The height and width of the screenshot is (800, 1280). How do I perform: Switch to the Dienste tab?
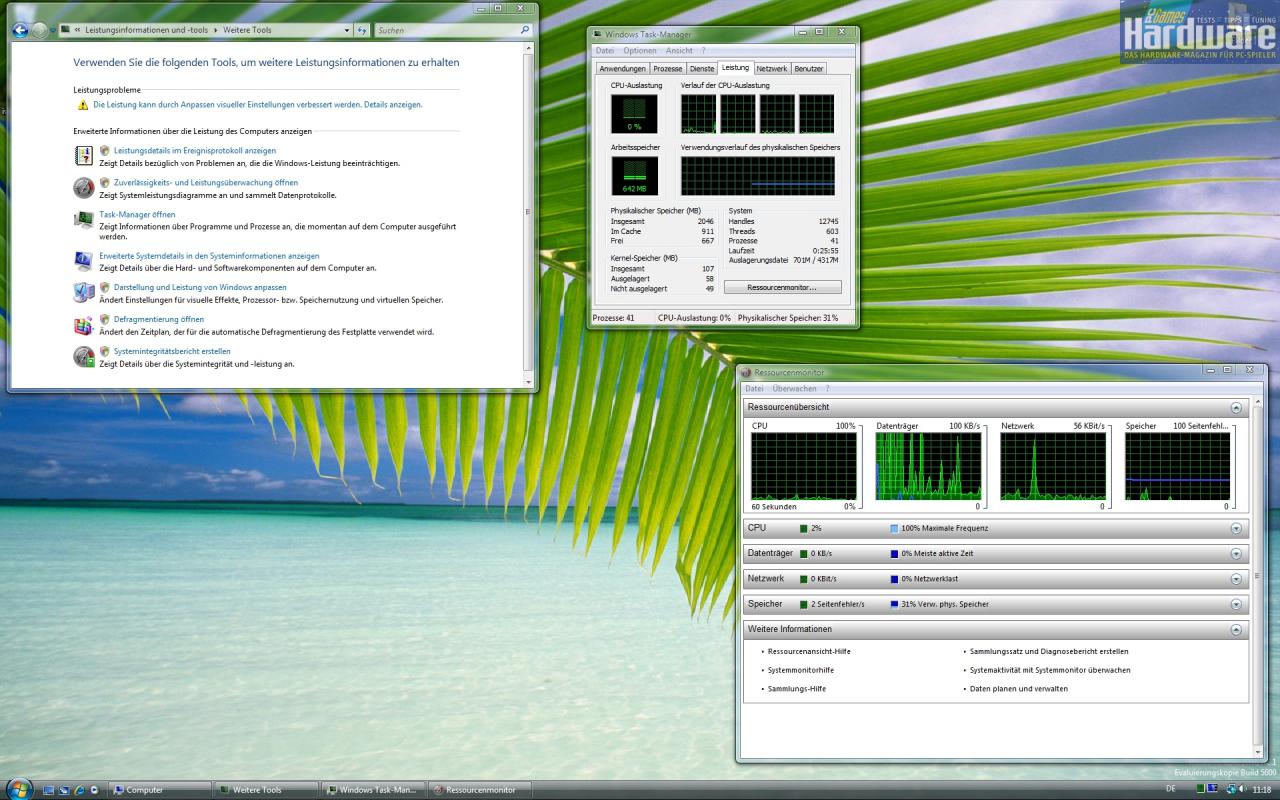pyautogui.click(x=702, y=69)
